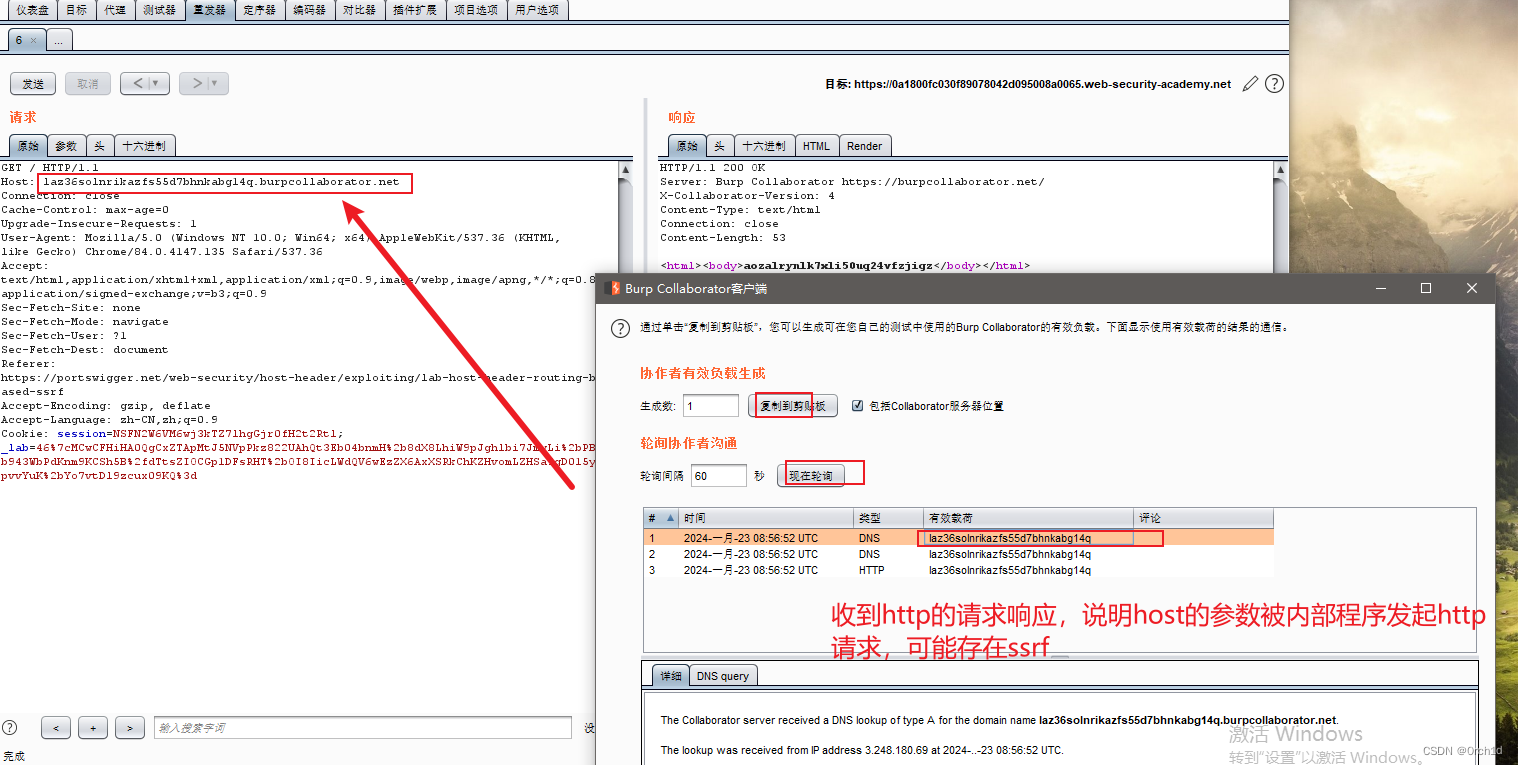
Task: Click the Burp Collaborator window logo icon
Action: click(614, 288)
